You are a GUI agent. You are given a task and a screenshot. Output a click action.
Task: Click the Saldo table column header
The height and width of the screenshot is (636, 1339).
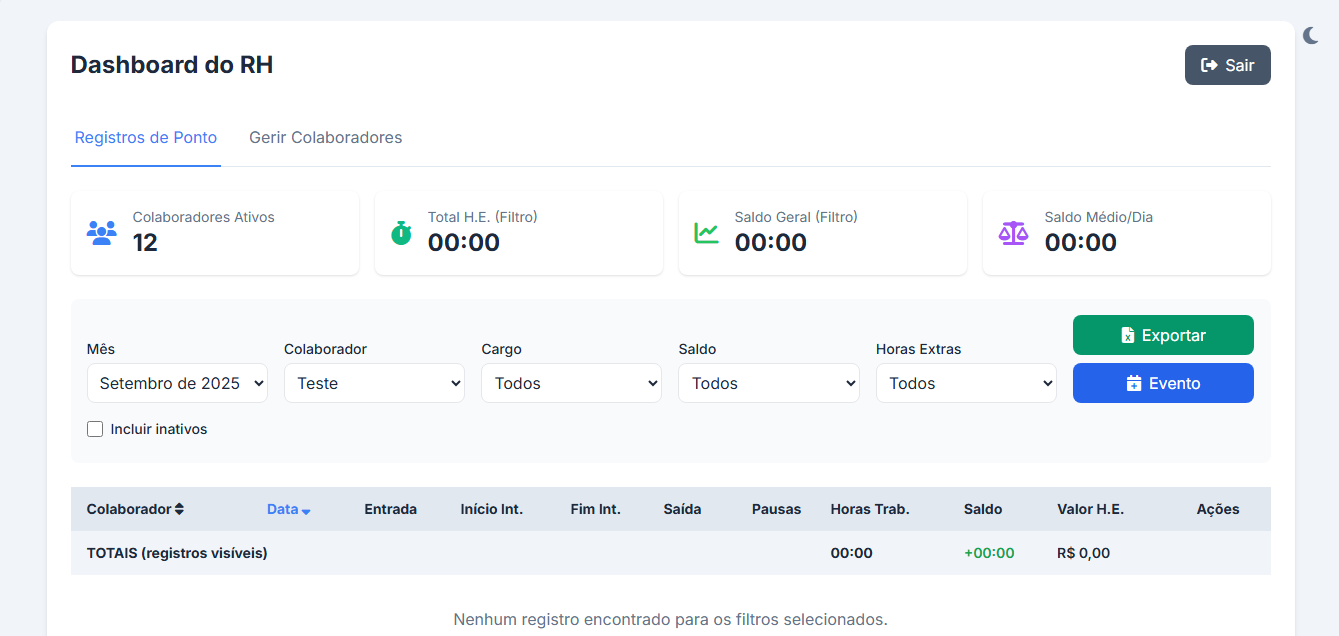coord(983,509)
